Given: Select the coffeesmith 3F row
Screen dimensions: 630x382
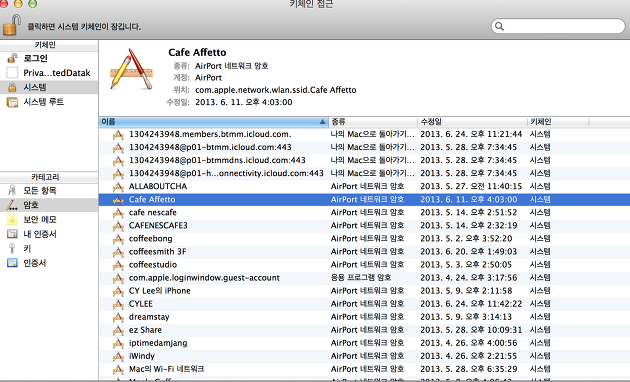Looking at the screenshot, I should (364, 251).
